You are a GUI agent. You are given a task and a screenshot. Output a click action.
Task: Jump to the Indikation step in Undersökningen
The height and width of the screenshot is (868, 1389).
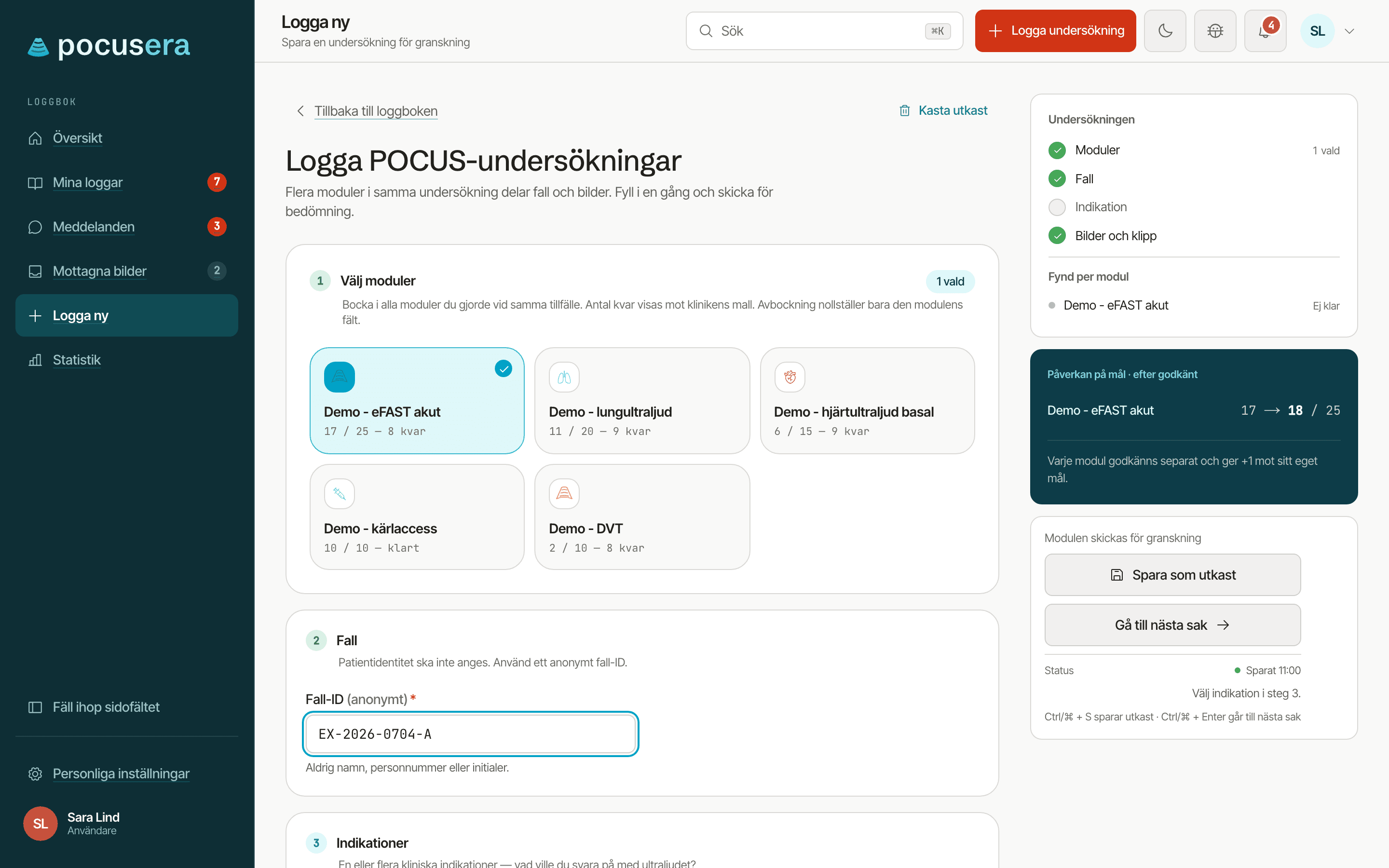click(1193, 207)
